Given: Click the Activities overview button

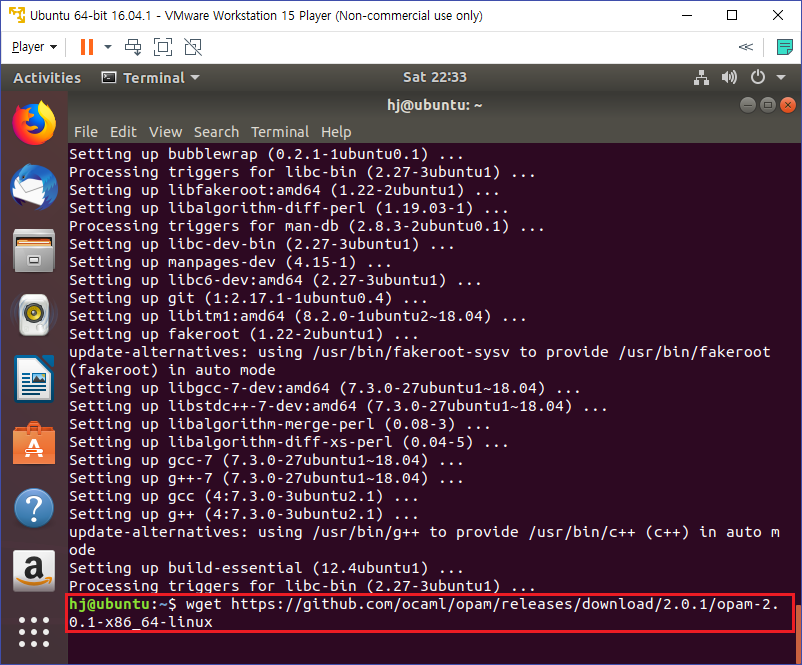Looking at the screenshot, I should (47, 78).
